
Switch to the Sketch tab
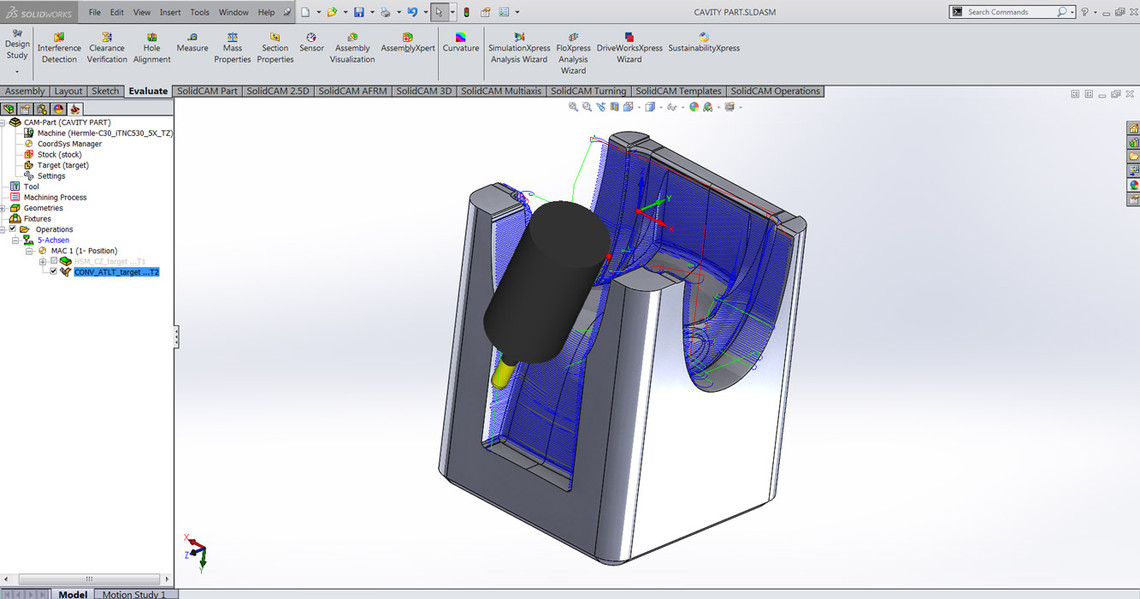coord(105,91)
